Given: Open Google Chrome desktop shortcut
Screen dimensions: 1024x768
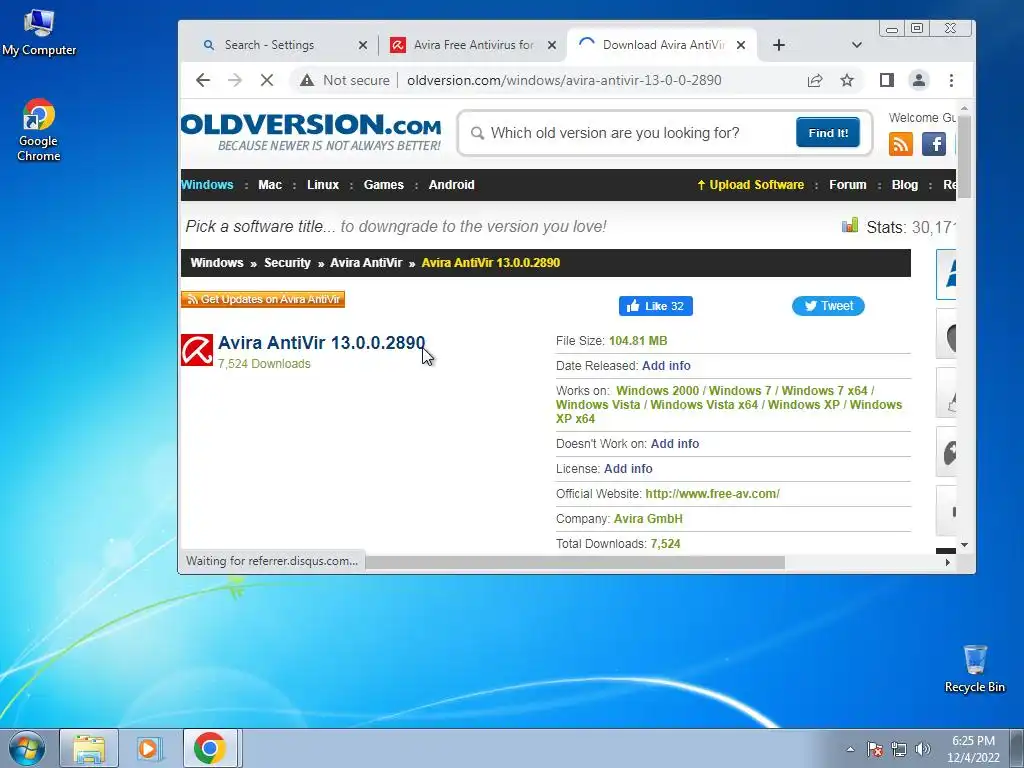Looking at the screenshot, I should coord(39,130).
